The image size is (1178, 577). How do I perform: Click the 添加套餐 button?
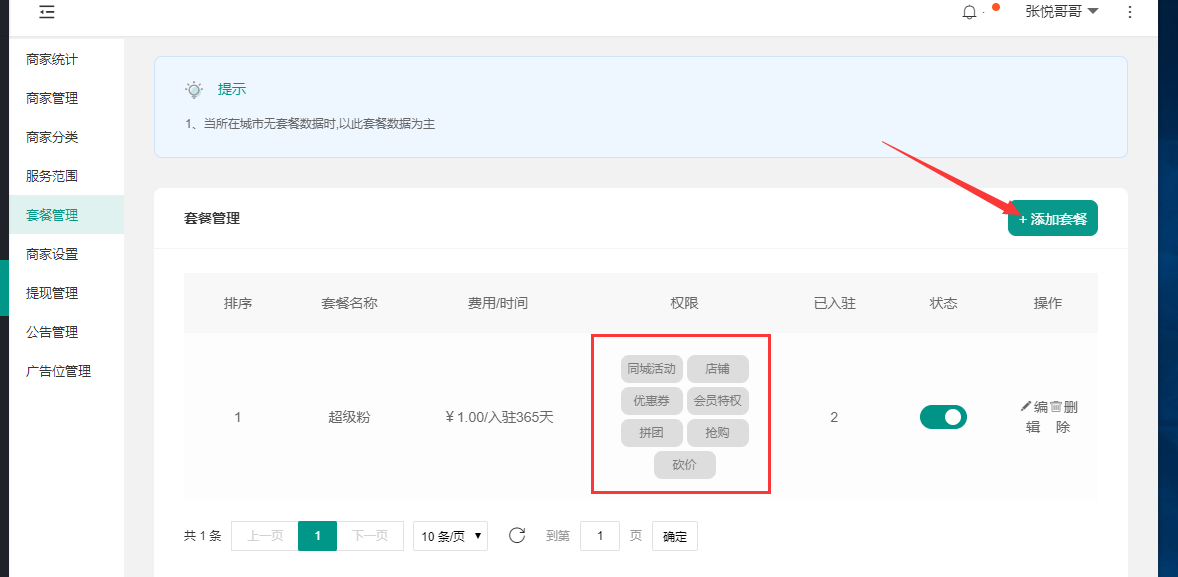1053,219
